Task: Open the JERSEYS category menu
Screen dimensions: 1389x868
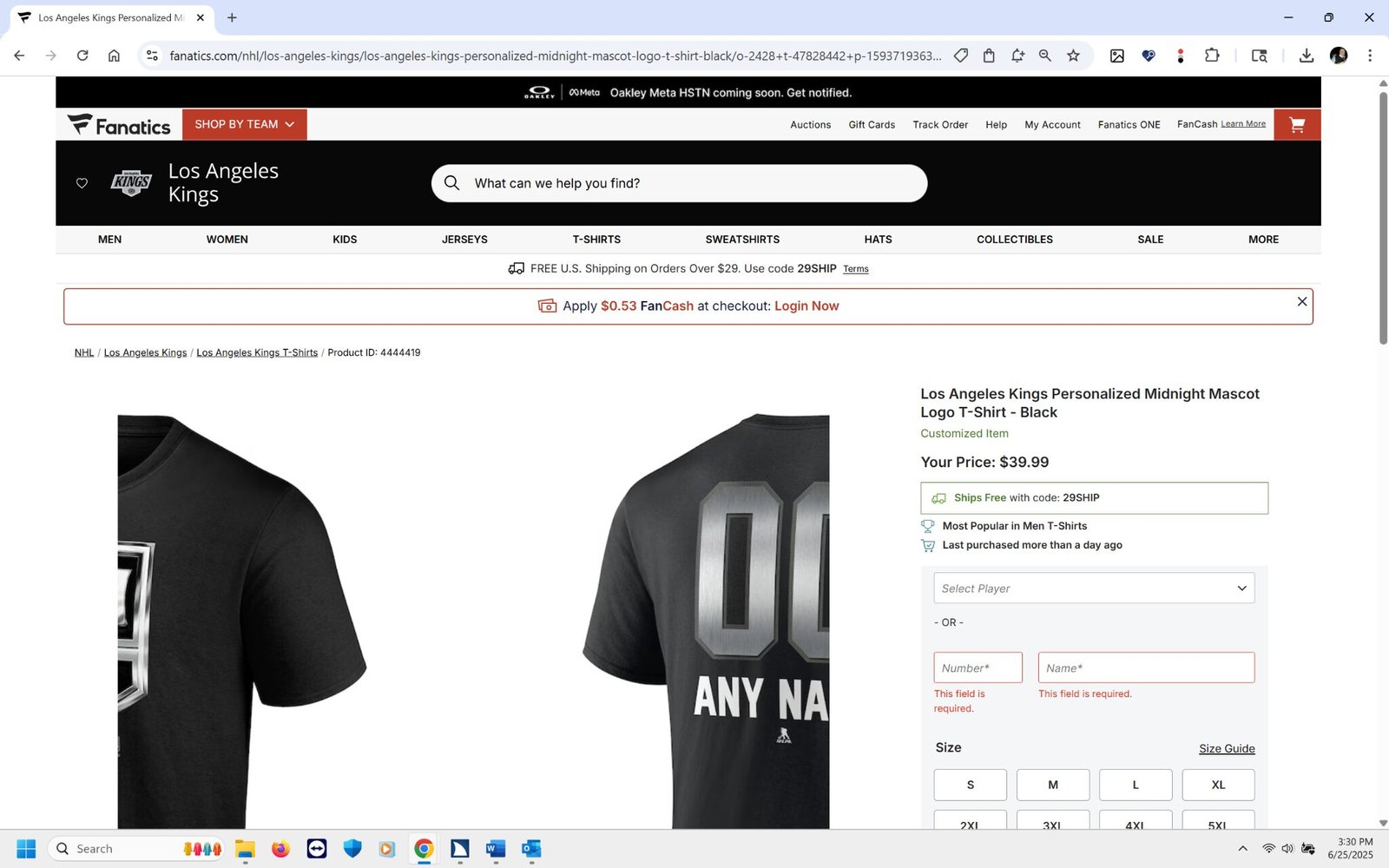Action: click(x=464, y=240)
